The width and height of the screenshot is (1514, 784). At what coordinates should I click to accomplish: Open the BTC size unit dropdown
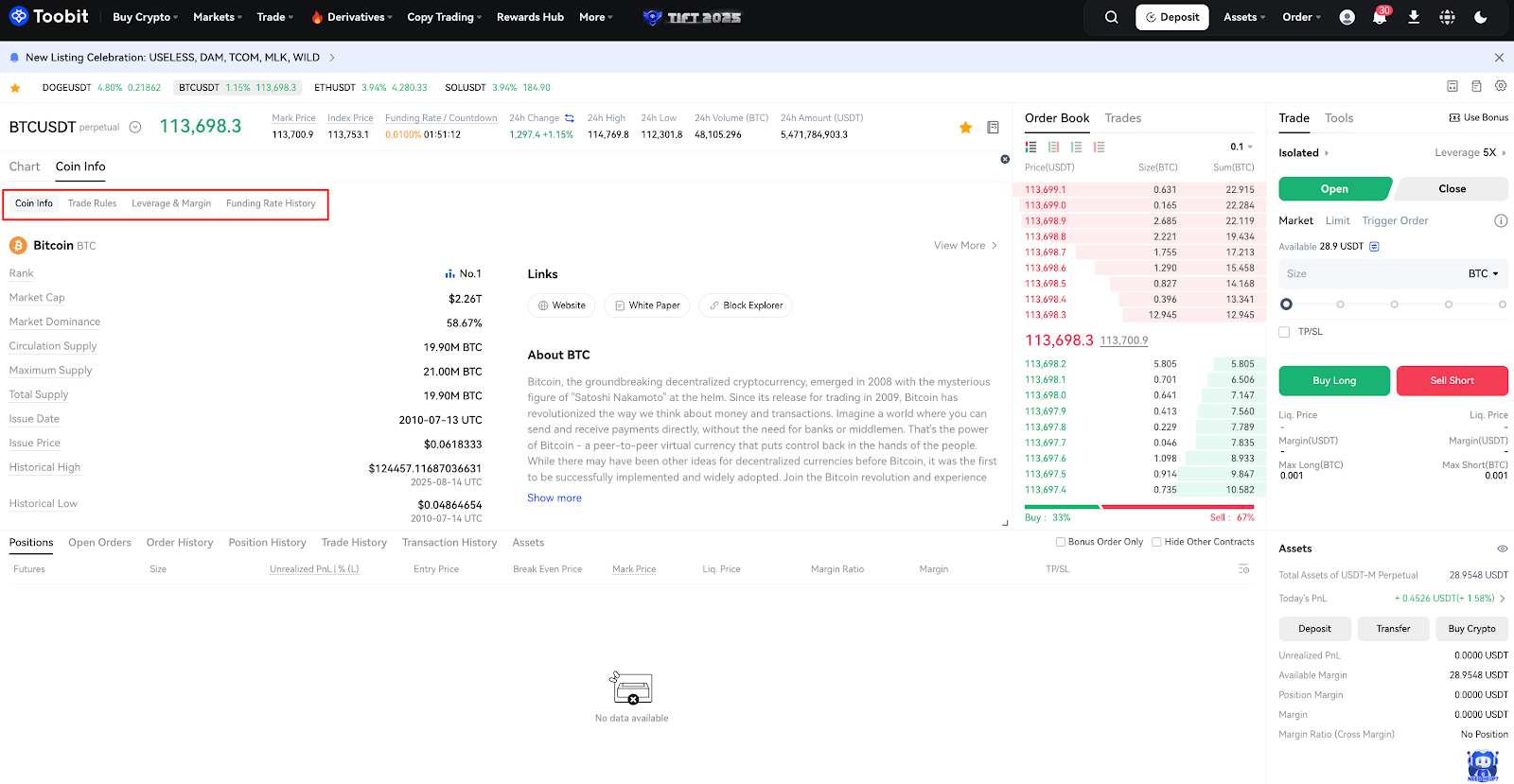[x=1484, y=273]
